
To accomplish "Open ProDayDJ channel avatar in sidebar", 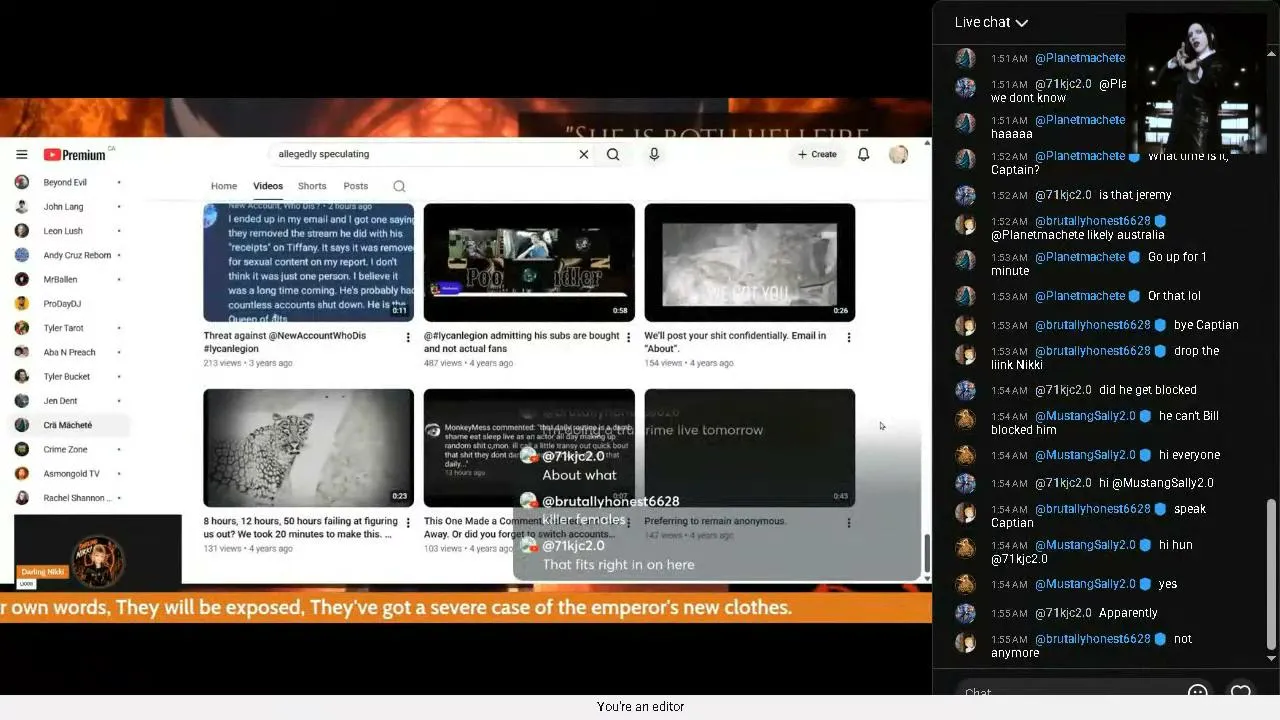I will (22, 304).
